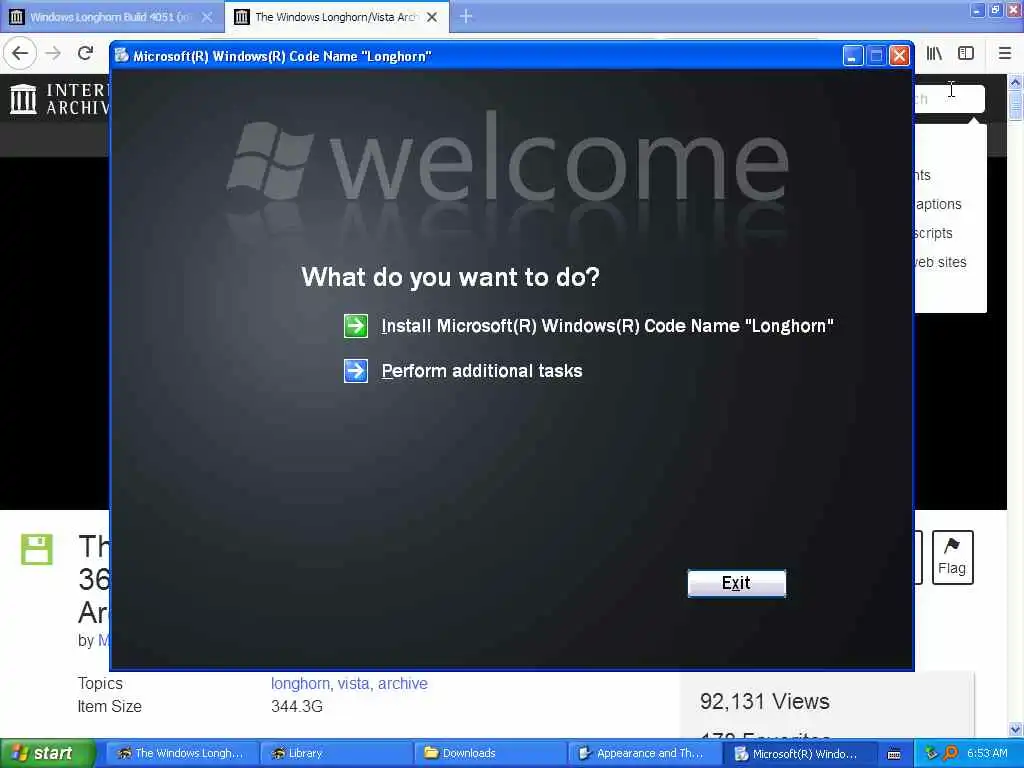Click the web sites option in search dropdown
This screenshot has height=768, width=1024.
pyautogui.click(x=940, y=263)
